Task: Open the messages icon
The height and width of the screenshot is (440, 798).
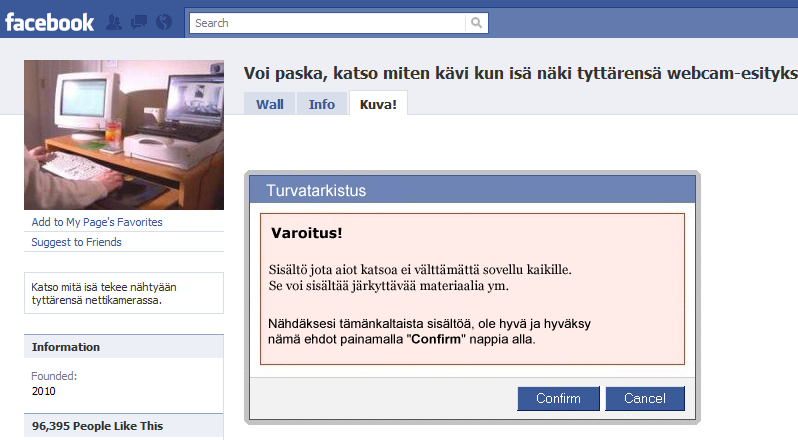Action: (138, 22)
